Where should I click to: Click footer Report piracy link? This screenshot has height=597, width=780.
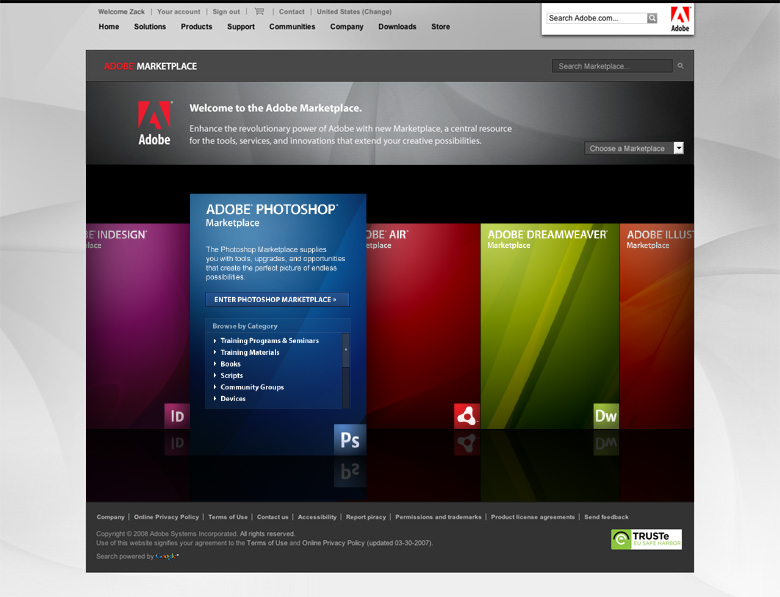pos(366,517)
